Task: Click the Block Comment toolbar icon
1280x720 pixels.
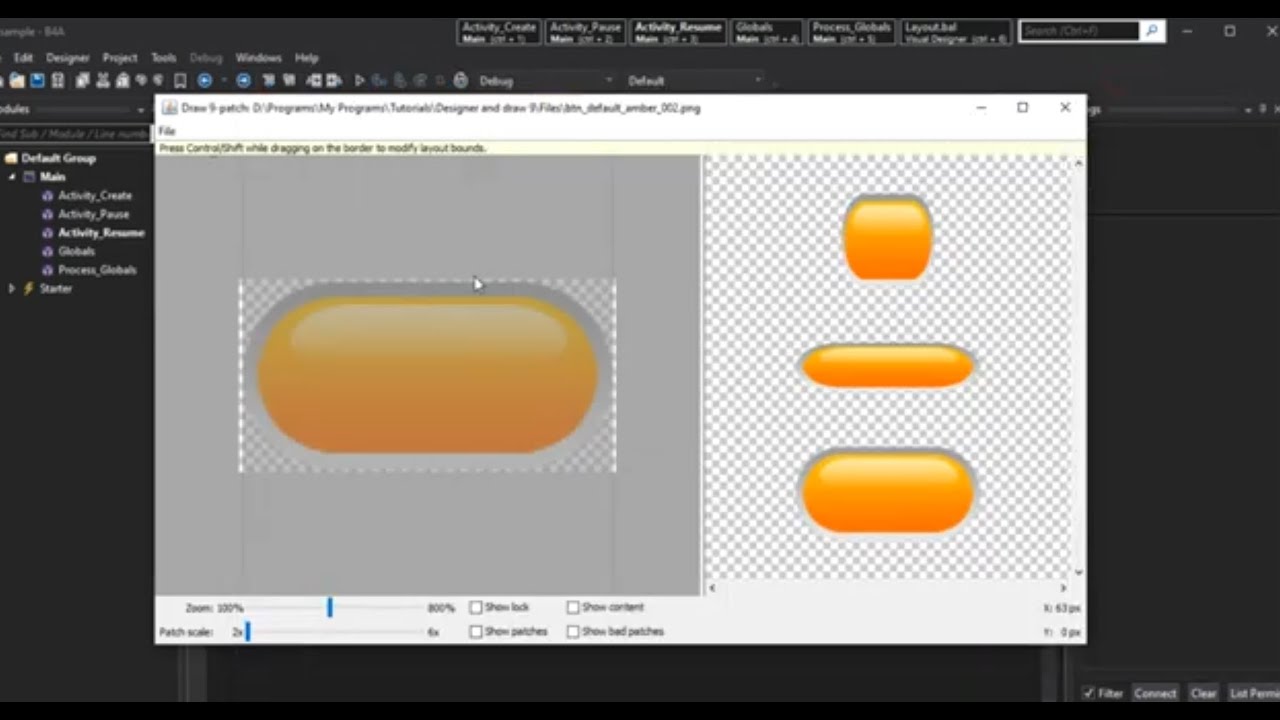Action: coord(269,80)
